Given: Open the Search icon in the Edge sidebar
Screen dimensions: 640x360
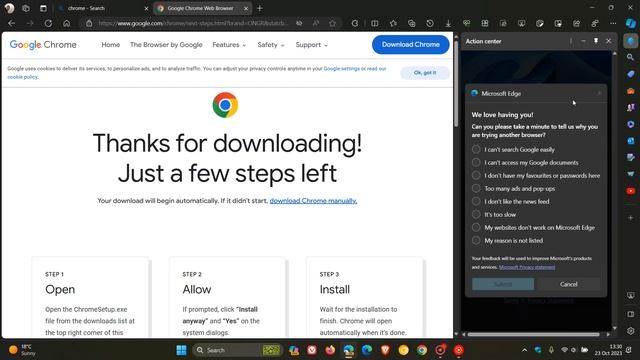Looking at the screenshot, I should [631, 58].
